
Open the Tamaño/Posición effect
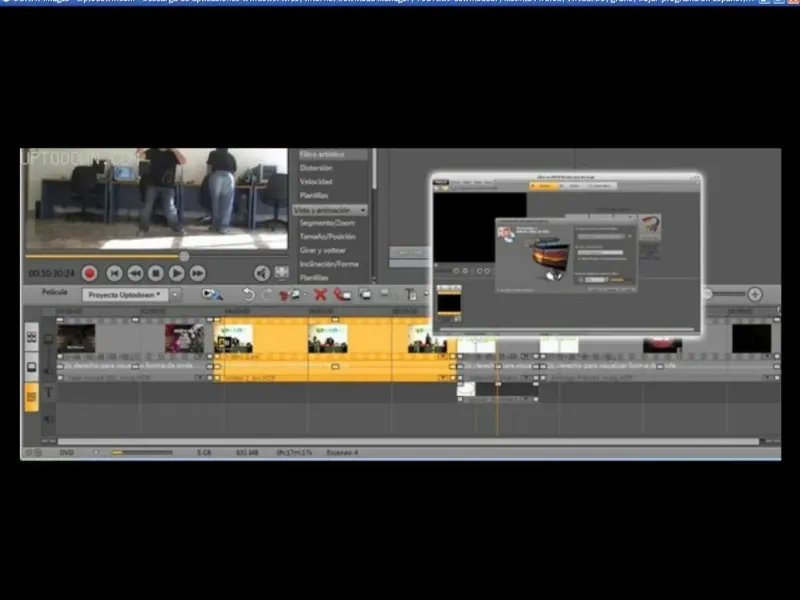click(x=328, y=236)
